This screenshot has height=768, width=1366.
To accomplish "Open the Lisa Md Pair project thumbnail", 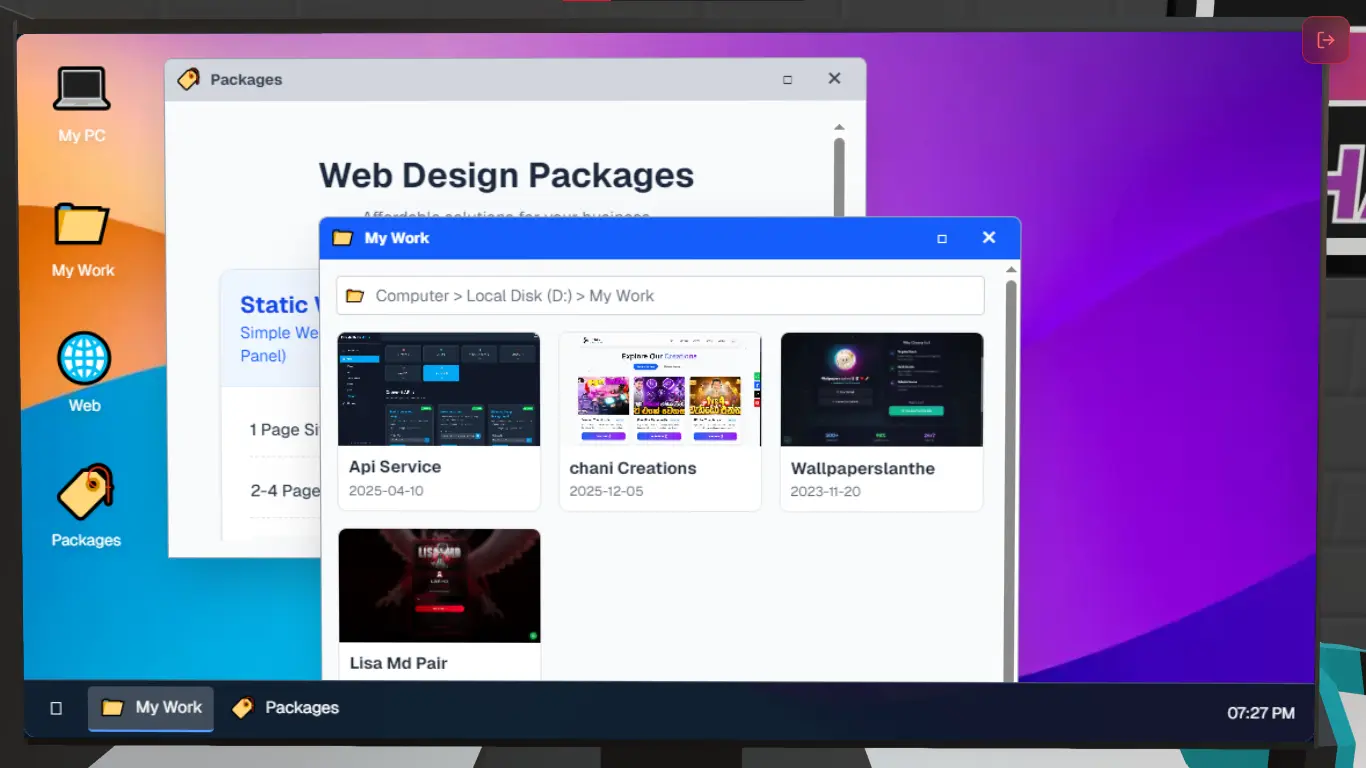I will pos(439,585).
